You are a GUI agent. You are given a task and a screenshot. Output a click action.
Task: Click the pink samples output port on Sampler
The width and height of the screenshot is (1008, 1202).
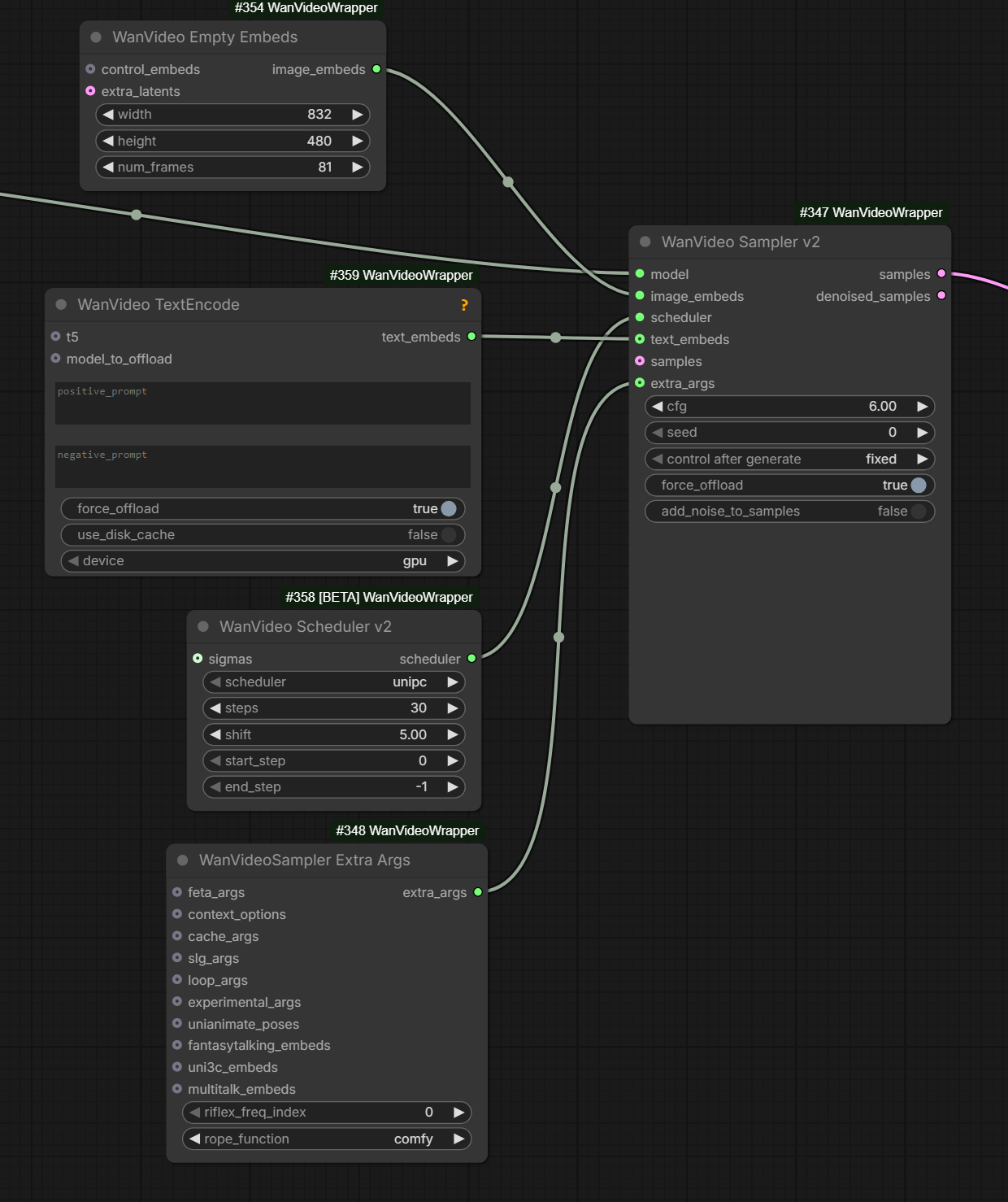[x=941, y=274]
